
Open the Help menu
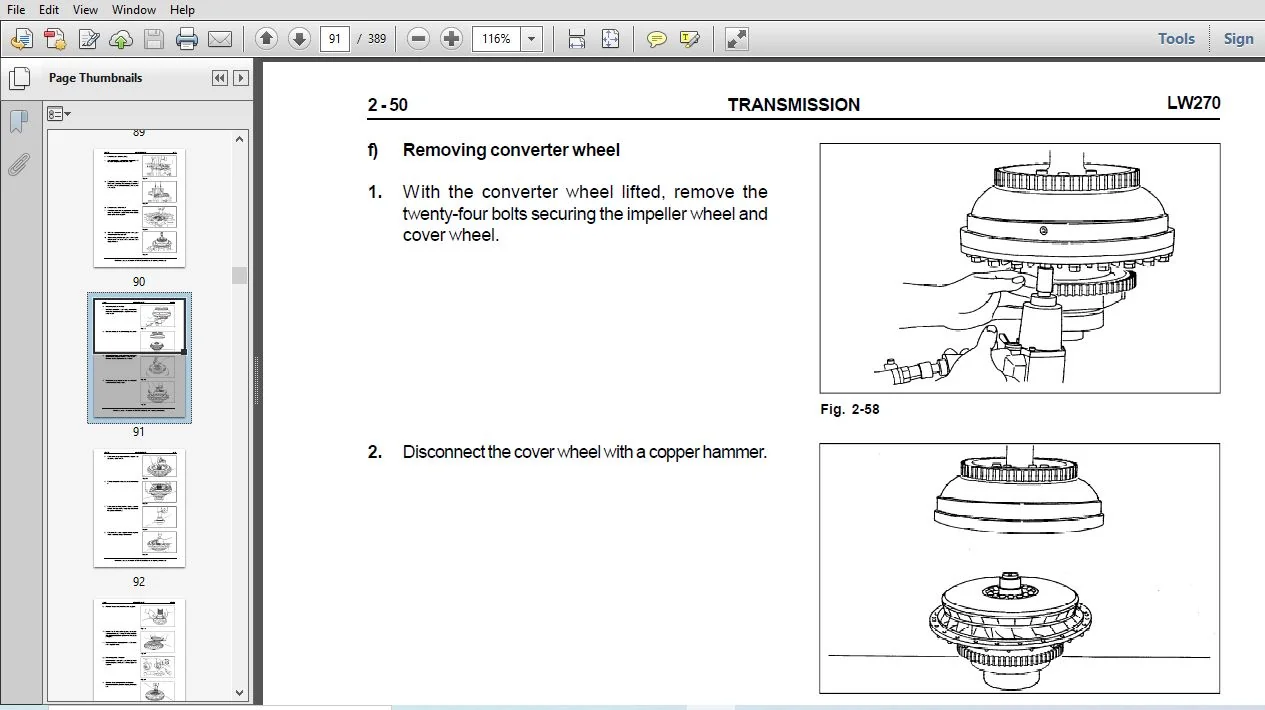pos(182,9)
